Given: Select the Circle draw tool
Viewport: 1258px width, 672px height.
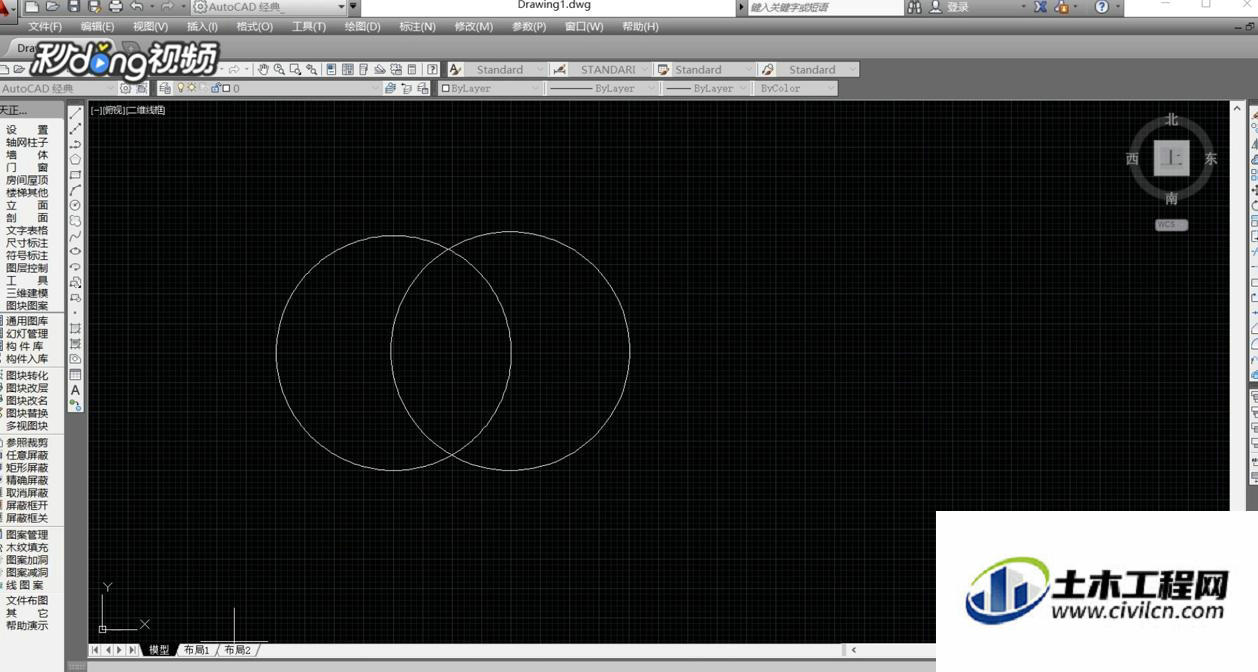Looking at the screenshot, I should point(75,205).
